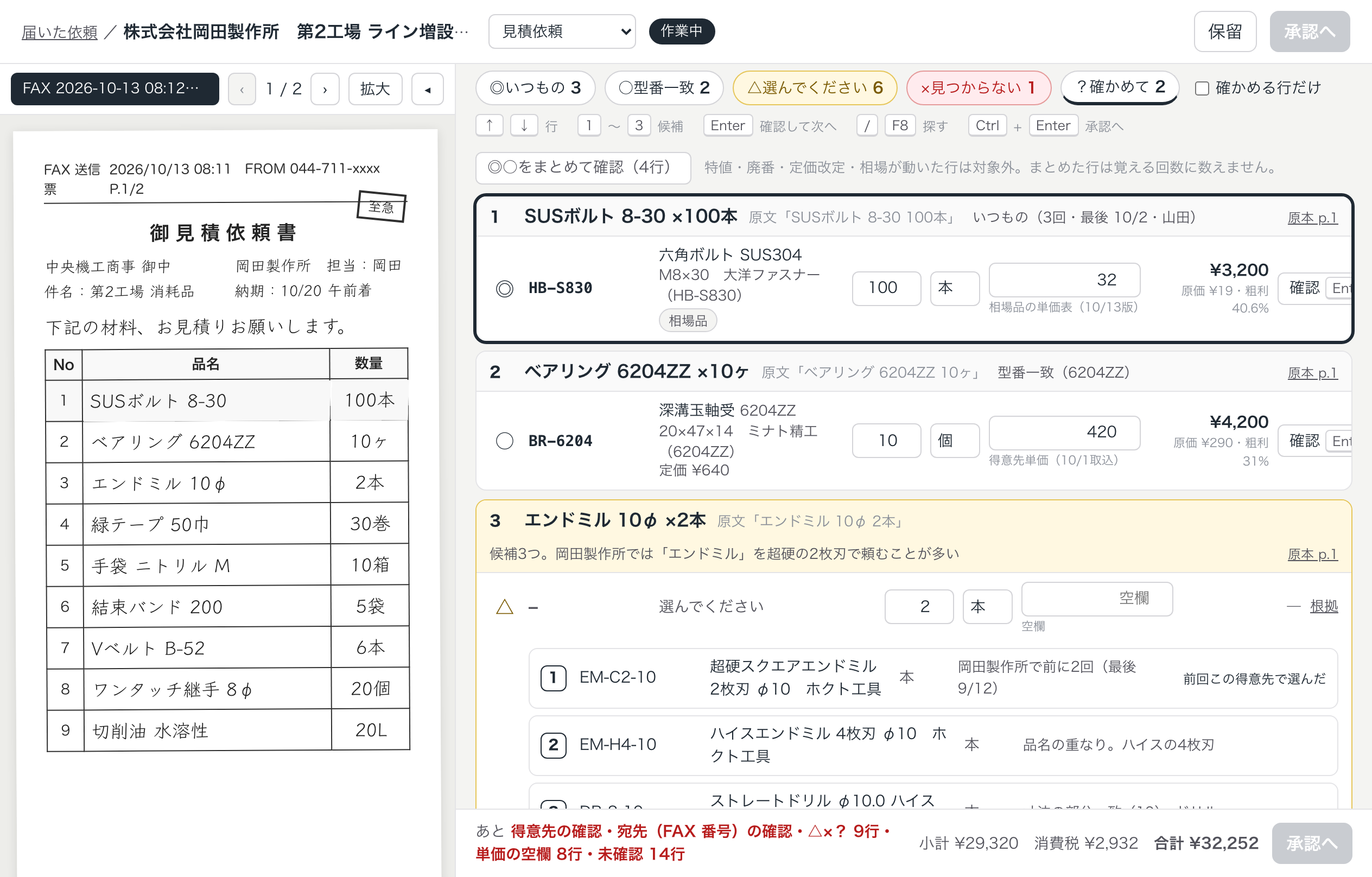Collapse the fax panel with triangle button
This screenshot has height=877, width=1372.
click(427, 89)
